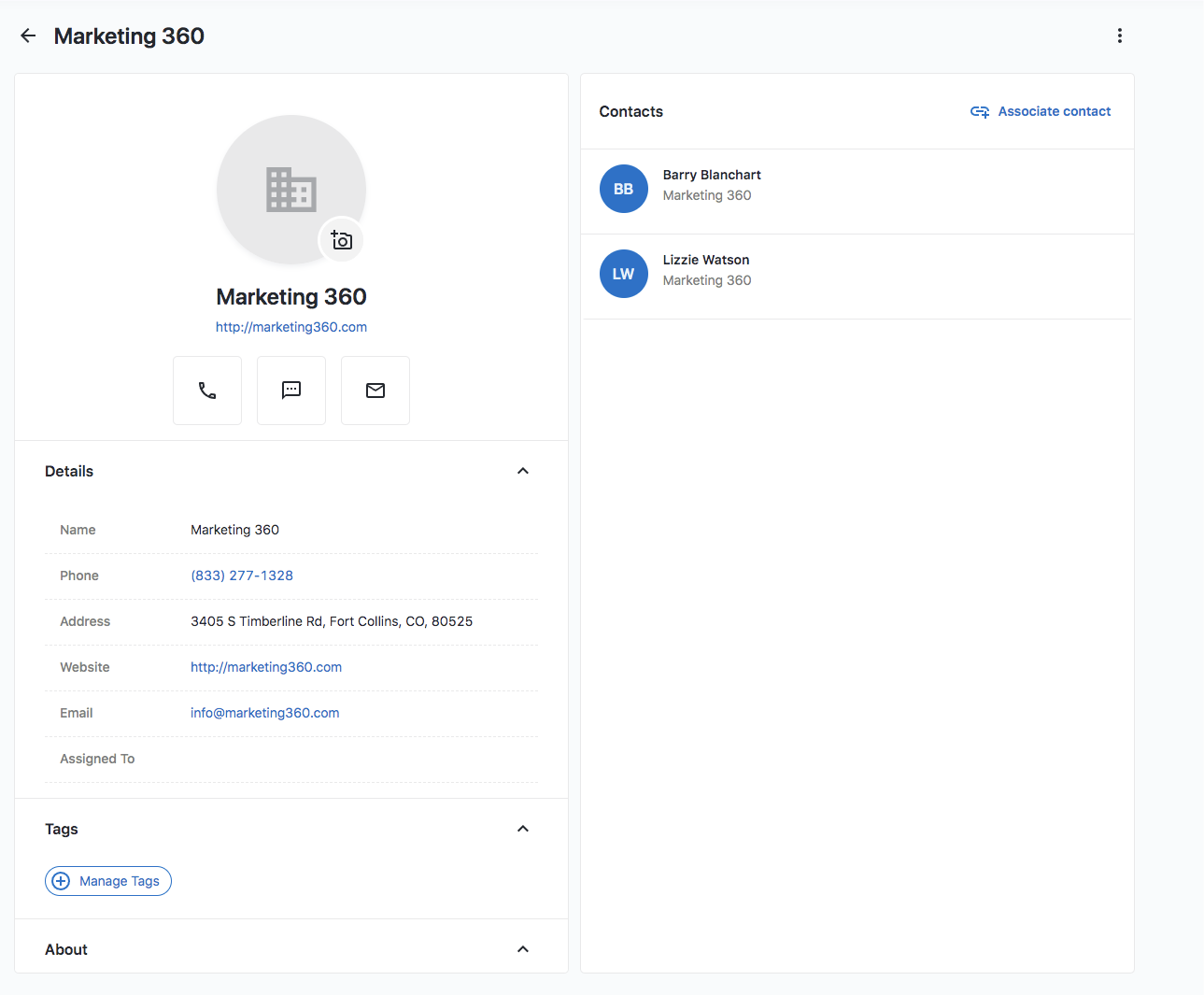Click the Fort Collins address value
This screenshot has height=995, width=1204.
point(332,621)
